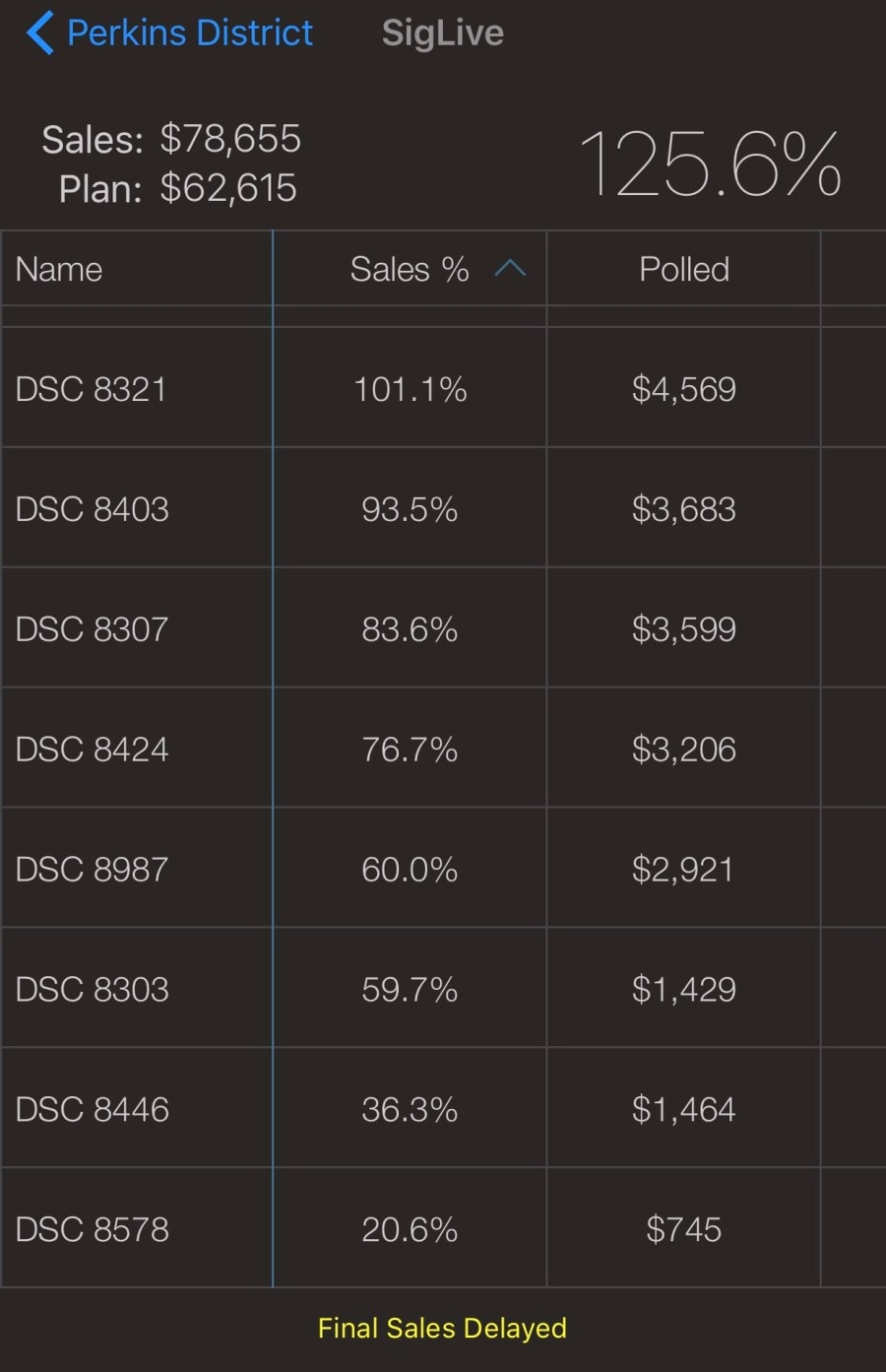Select the Sales % column header
This screenshot has width=886, height=1372.
(409, 269)
